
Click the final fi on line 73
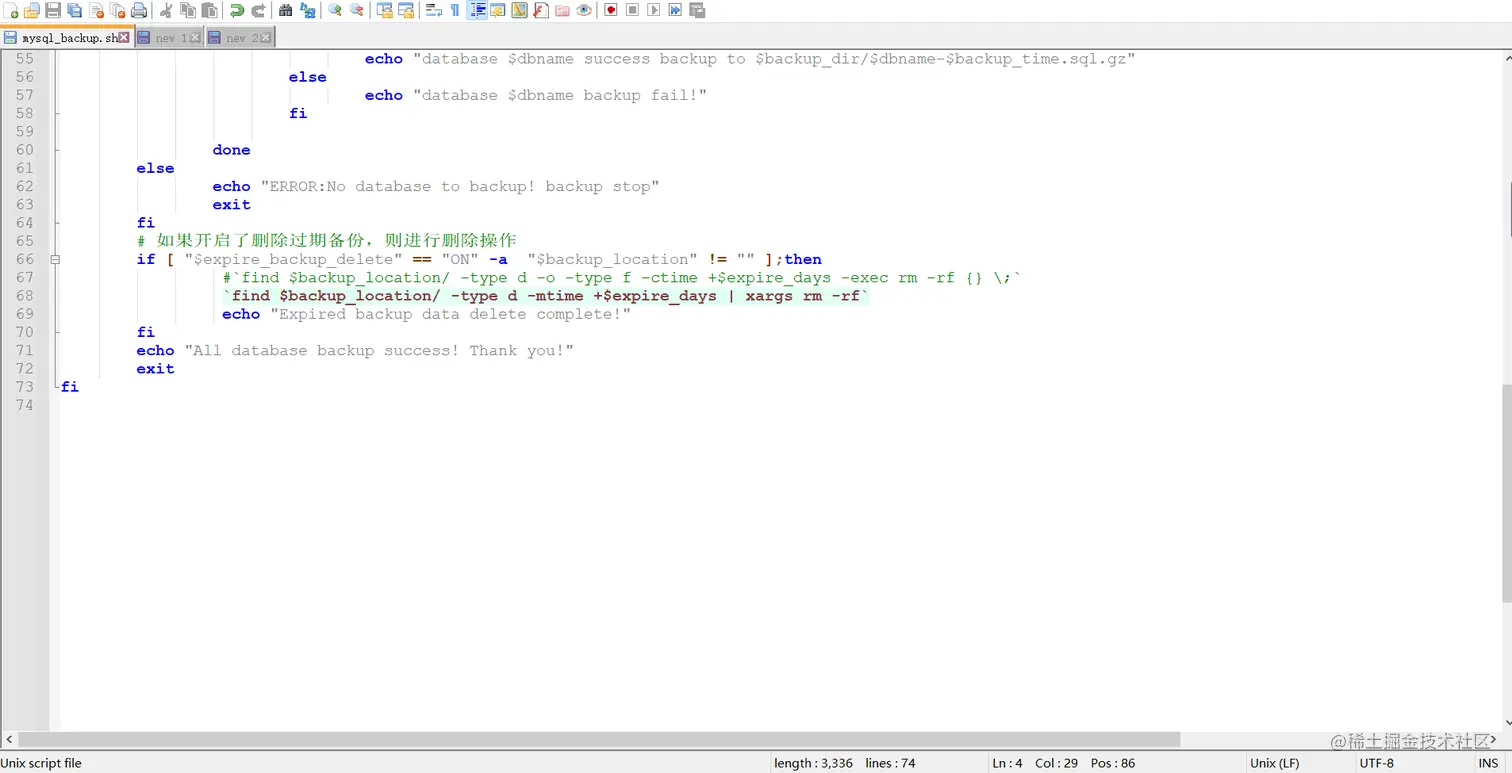(69, 387)
